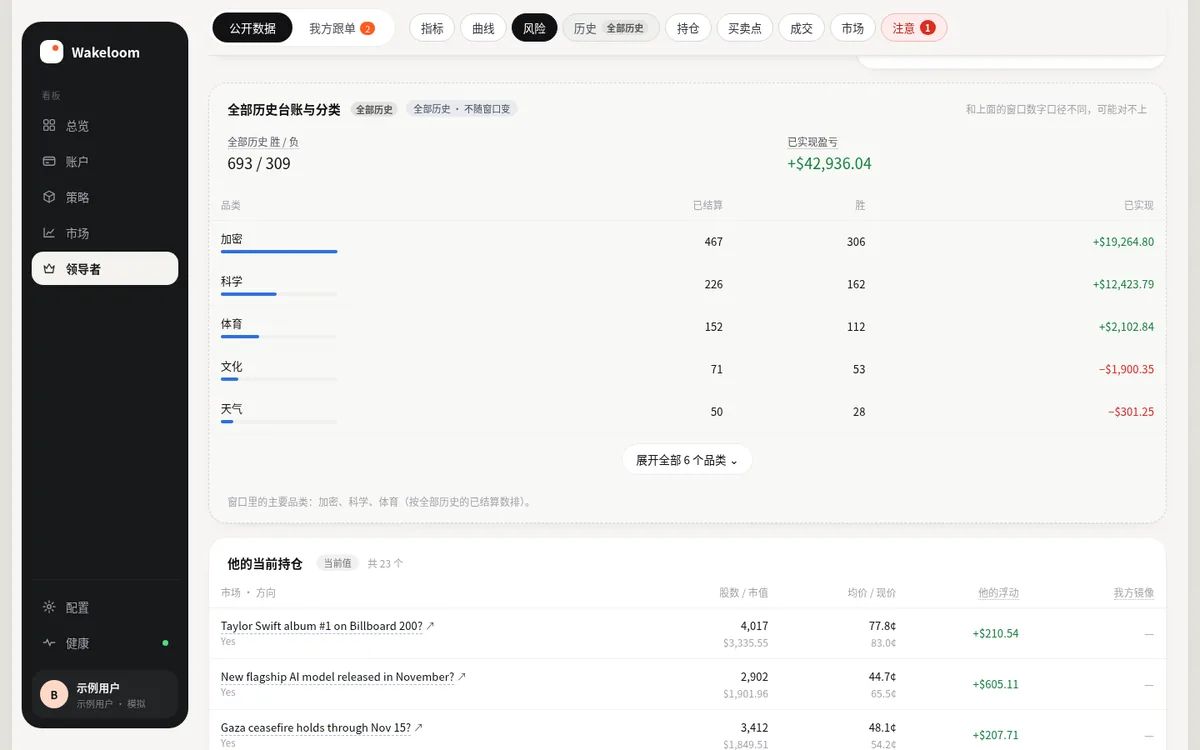Go to the 持仓 tab
The image size is (1200, 750).
pyautogui.click(x=688, y=28)
